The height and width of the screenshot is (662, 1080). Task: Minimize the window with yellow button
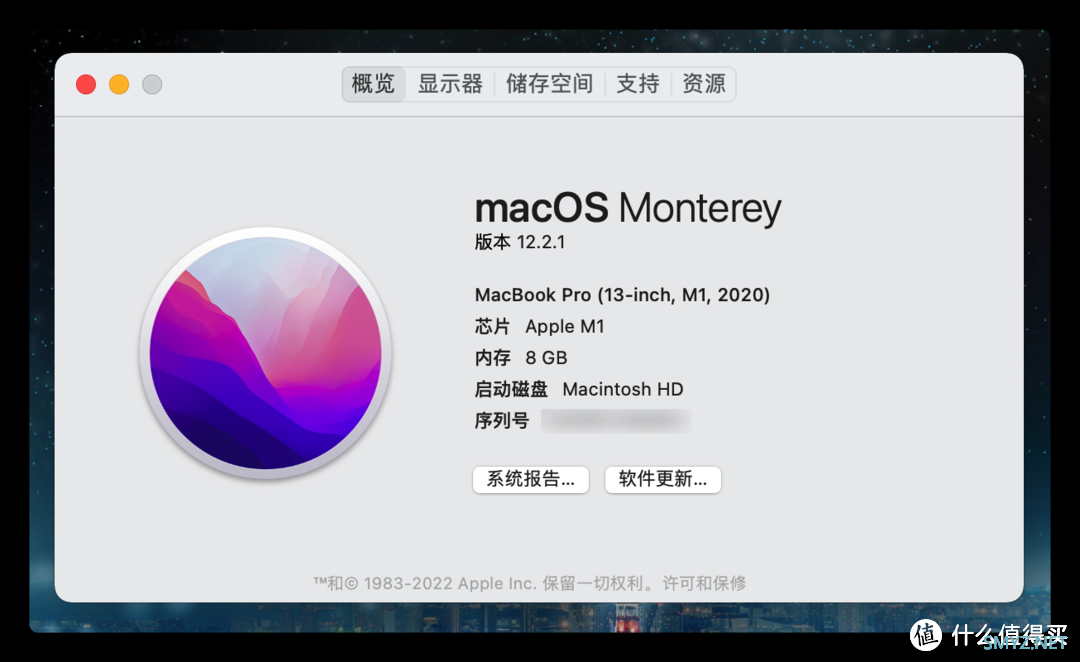(119, 84)
